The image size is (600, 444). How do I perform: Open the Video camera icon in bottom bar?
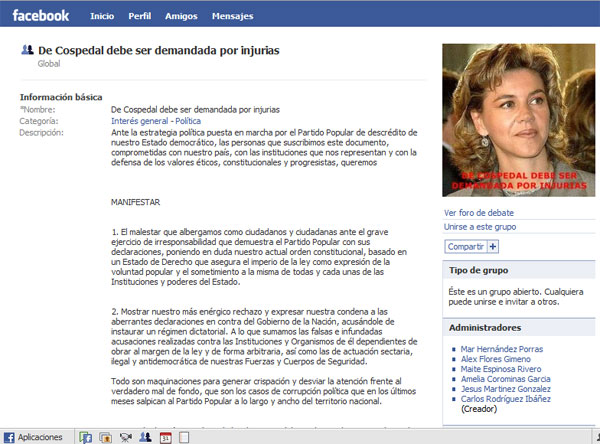point(126,437)
